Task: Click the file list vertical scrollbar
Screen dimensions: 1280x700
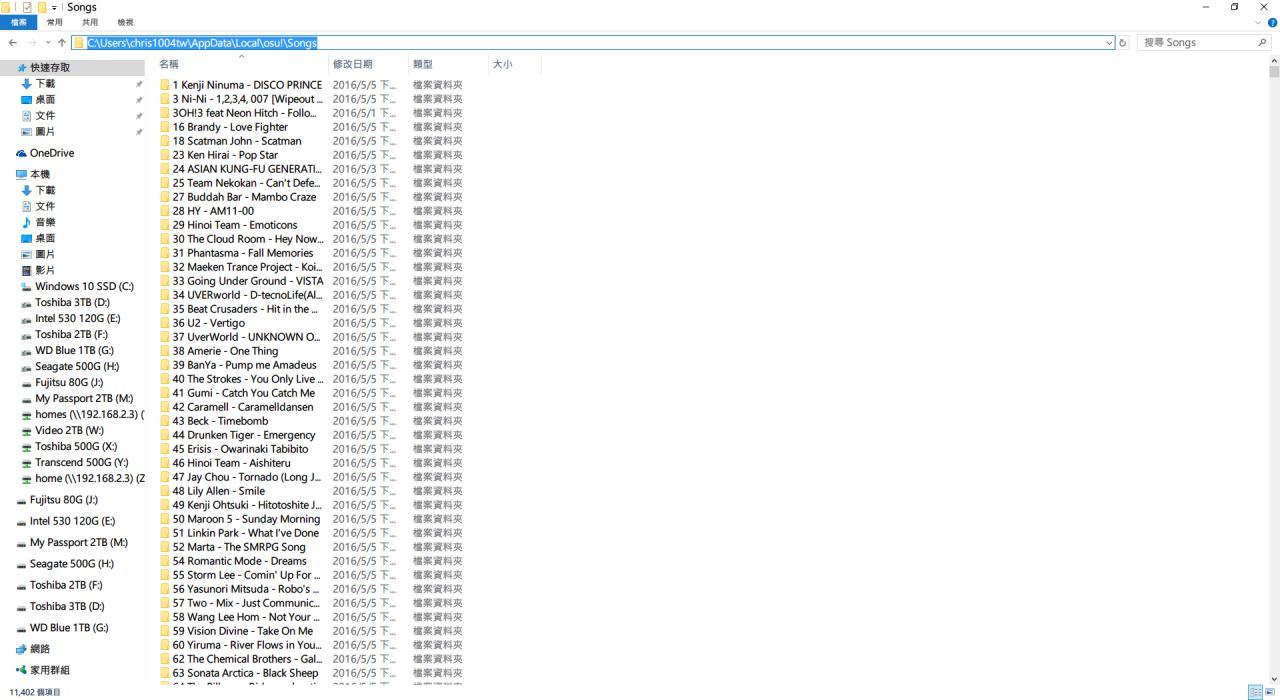Action: pos(1274,372)
